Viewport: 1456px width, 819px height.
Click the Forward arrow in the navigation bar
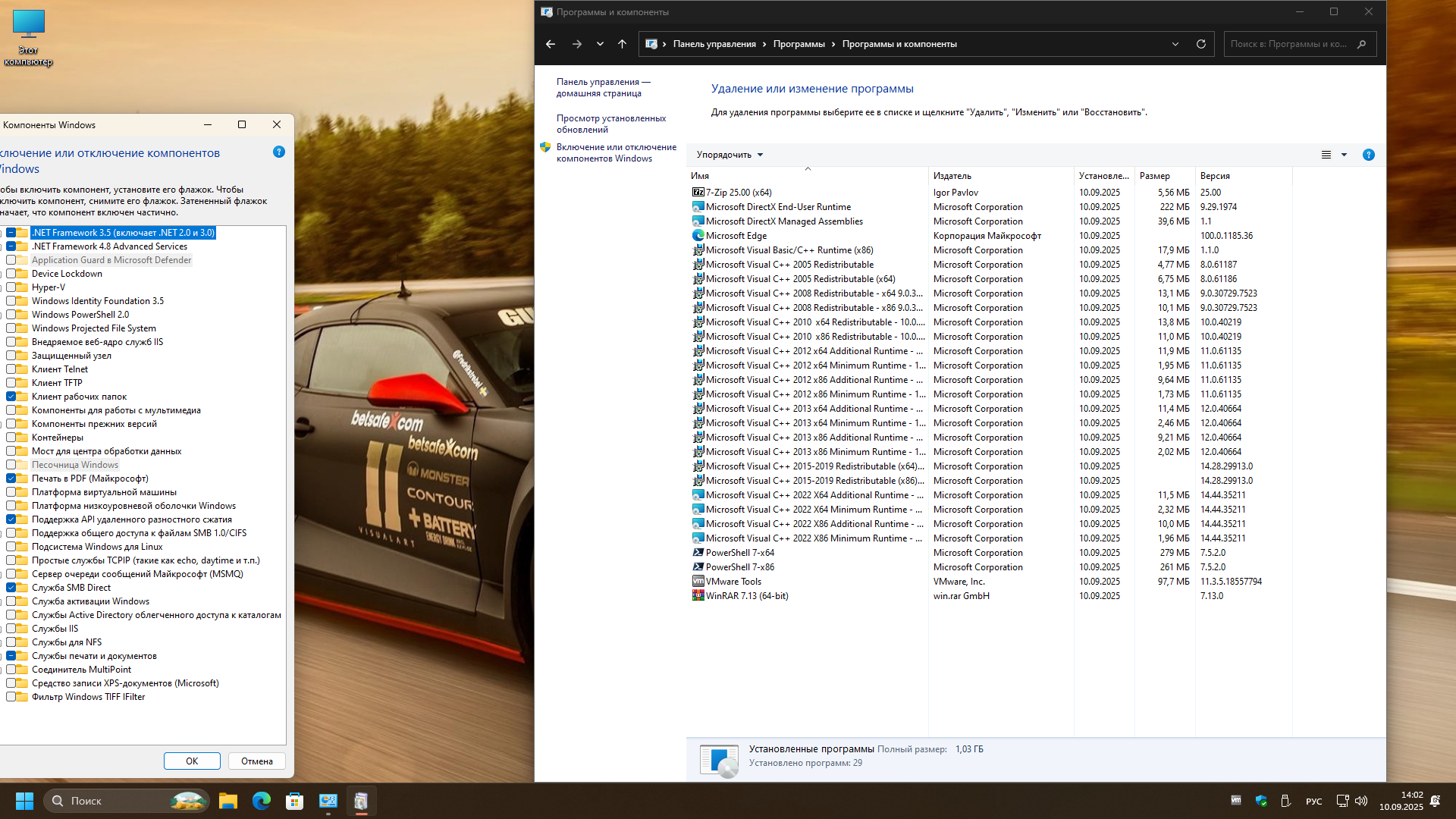click(x=577, y=44)
